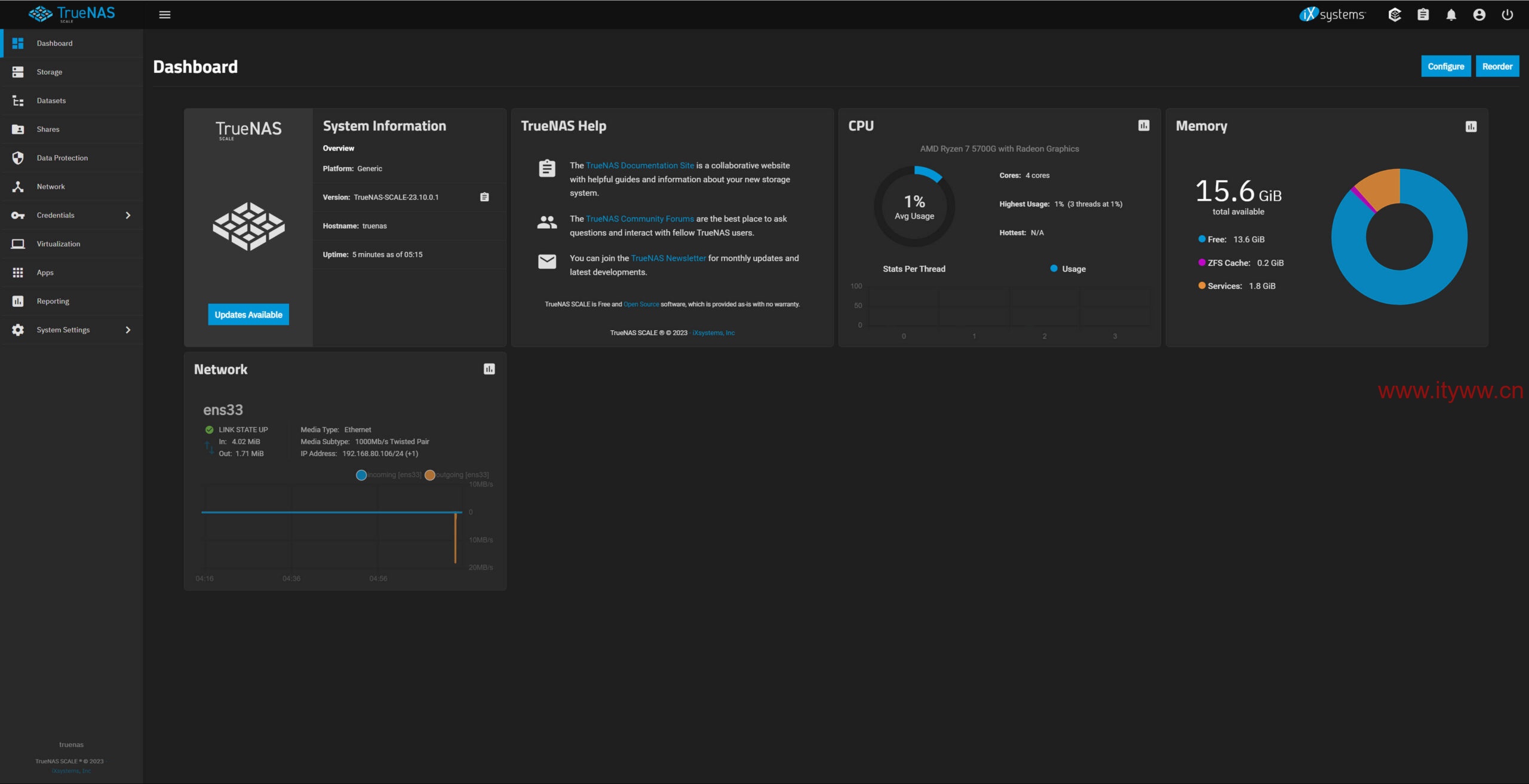
Task: Navigate to Data Protection
Action: click(x=72, y=158)
